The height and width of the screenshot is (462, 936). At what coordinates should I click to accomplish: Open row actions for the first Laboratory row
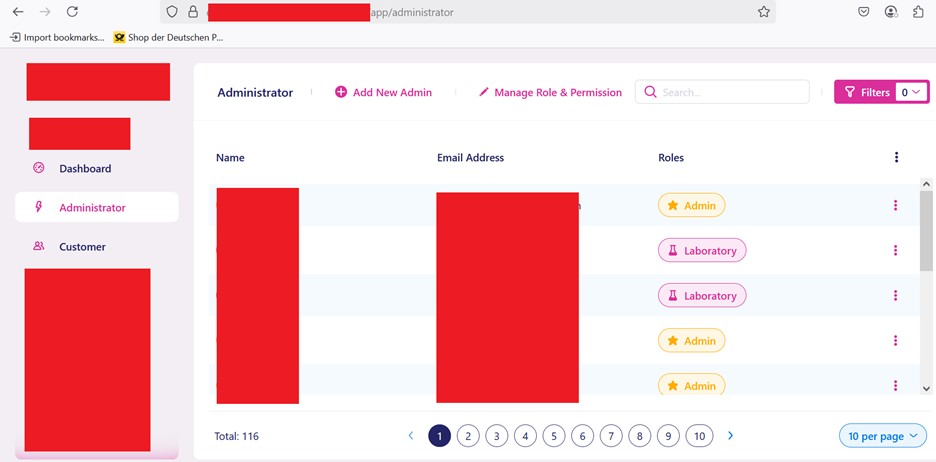point(895,250)
